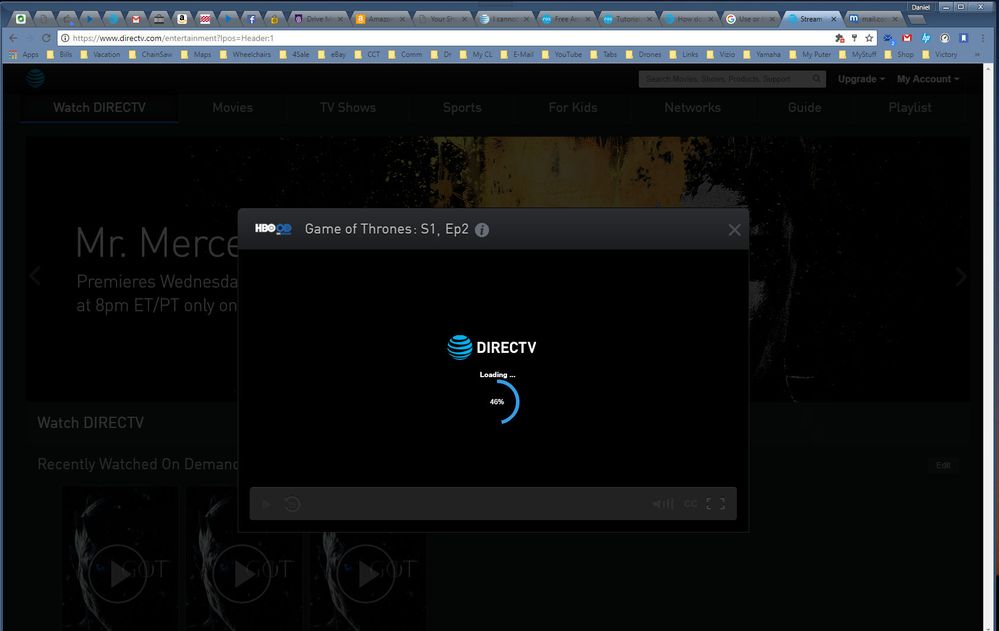The width and height of the screenshot is (999, 631).
Task: Click the Edit button for Recently Watched
Action: tap(943, 466)
